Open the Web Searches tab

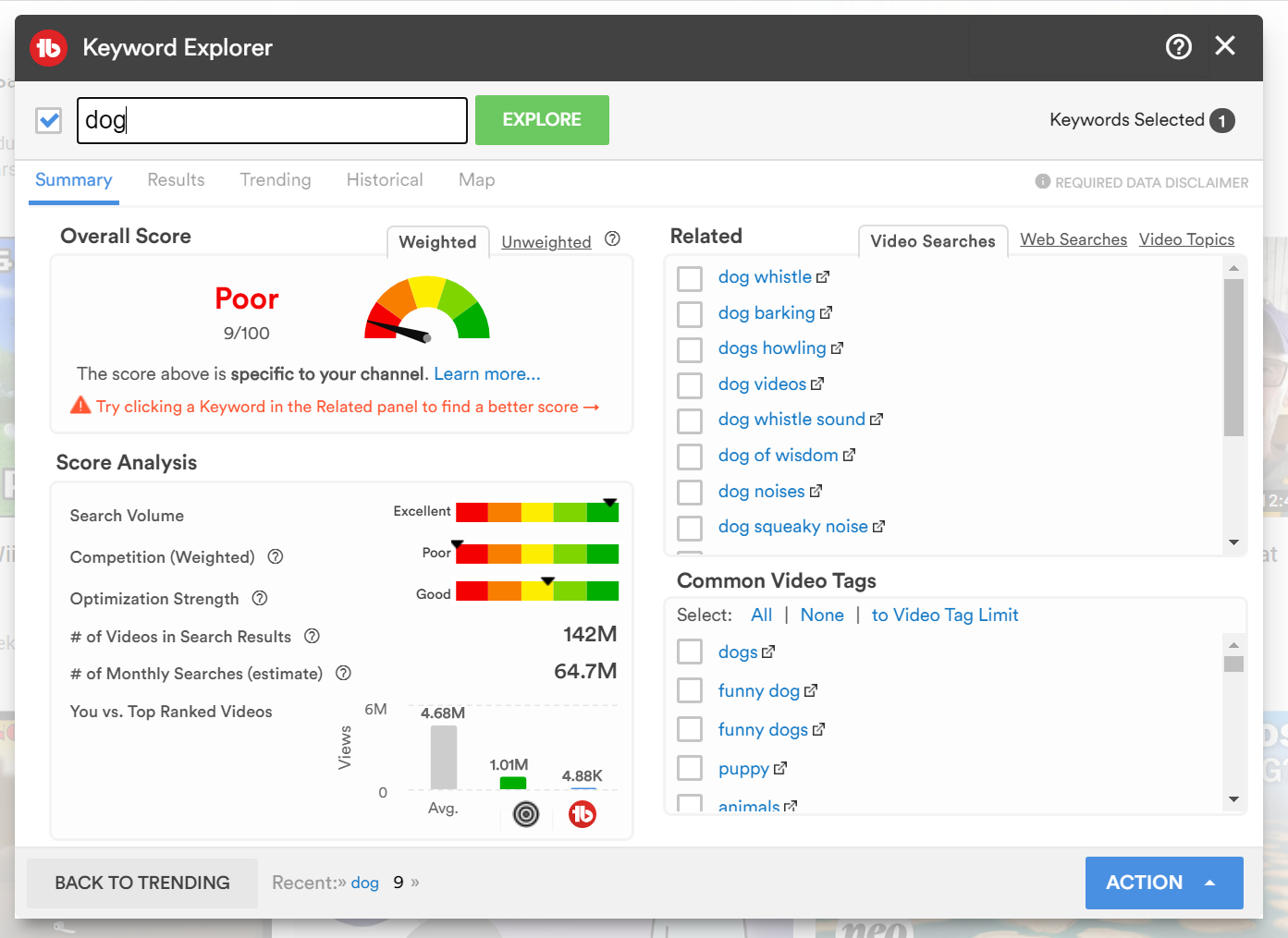[x=1073, y=240]
